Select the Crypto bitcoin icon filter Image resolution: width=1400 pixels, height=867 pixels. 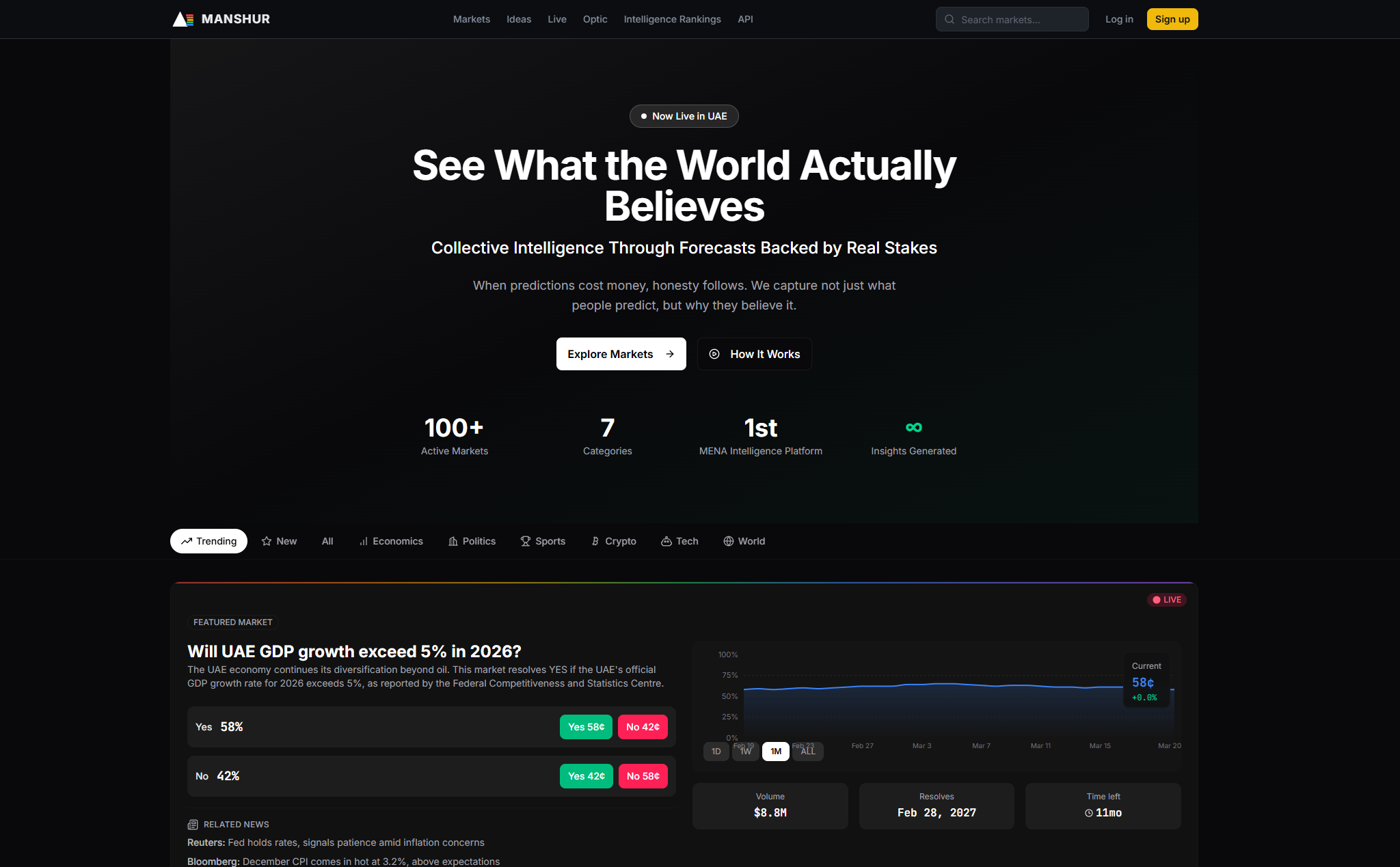pos(595,541)
